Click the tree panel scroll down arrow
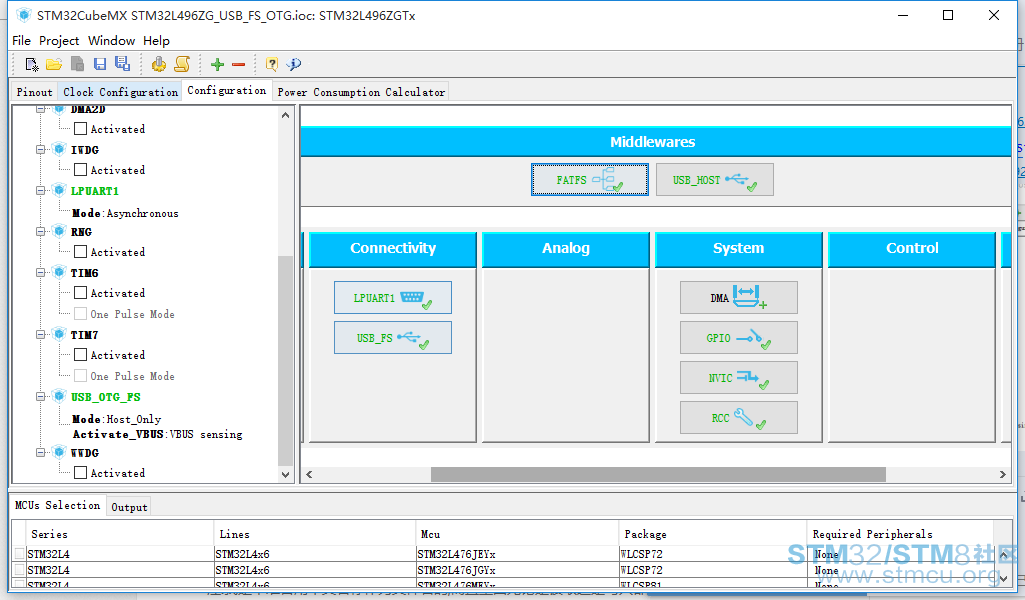The image size is (1025, 600). coord(285,475)
